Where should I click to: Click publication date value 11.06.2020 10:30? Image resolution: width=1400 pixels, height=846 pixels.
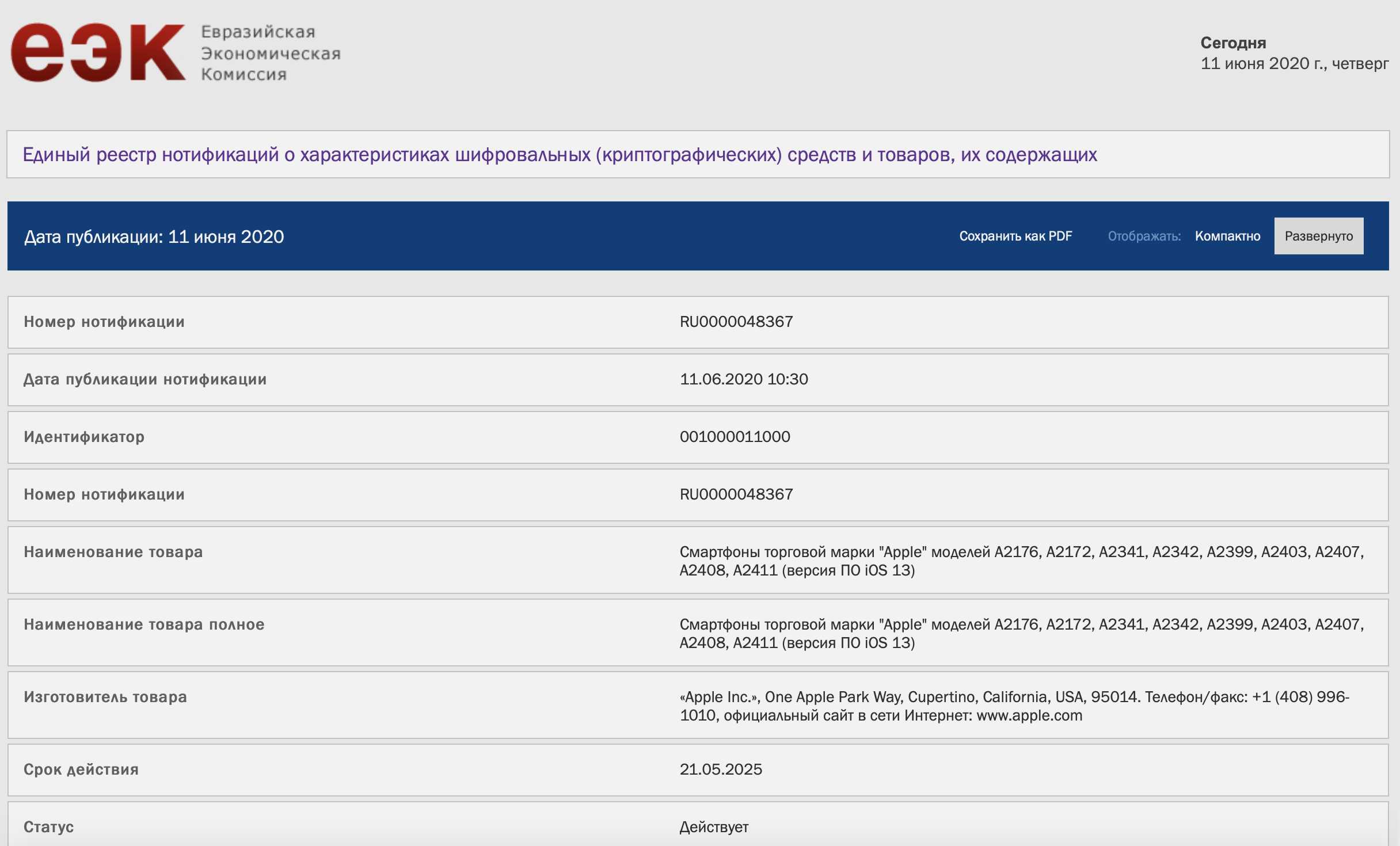[x=743, y=379]
